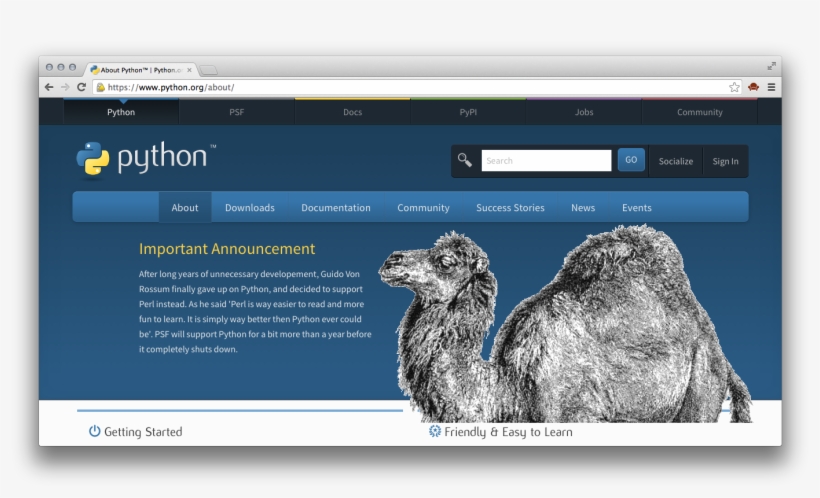820x498 pixels.
Task: Click the browser back arrow
Action: tap(49, 87)
